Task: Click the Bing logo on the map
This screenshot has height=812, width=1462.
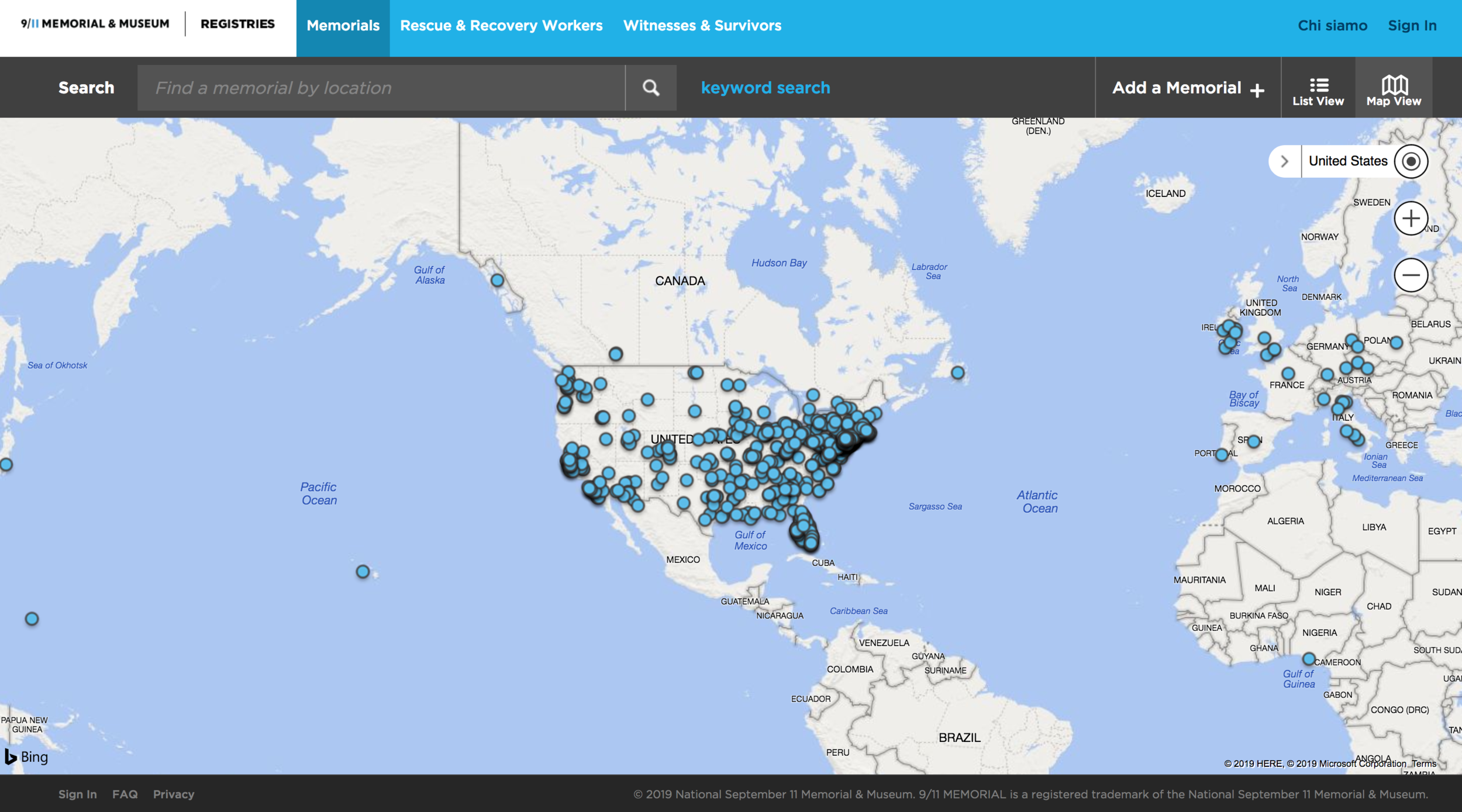Action: pyautogui.click(x=26, y=756)
